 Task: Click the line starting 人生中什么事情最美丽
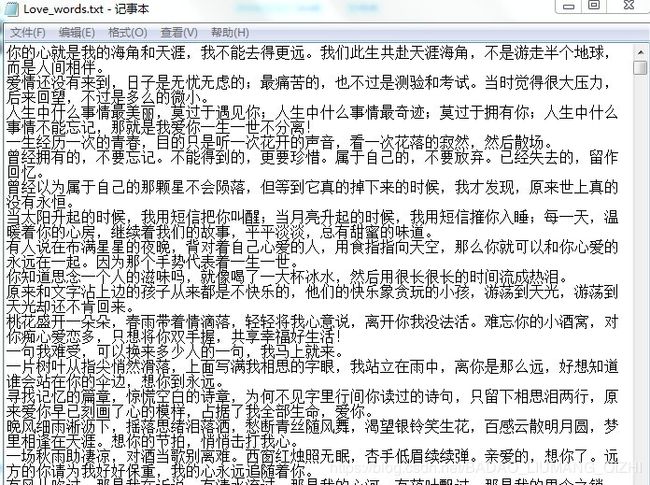312,113
